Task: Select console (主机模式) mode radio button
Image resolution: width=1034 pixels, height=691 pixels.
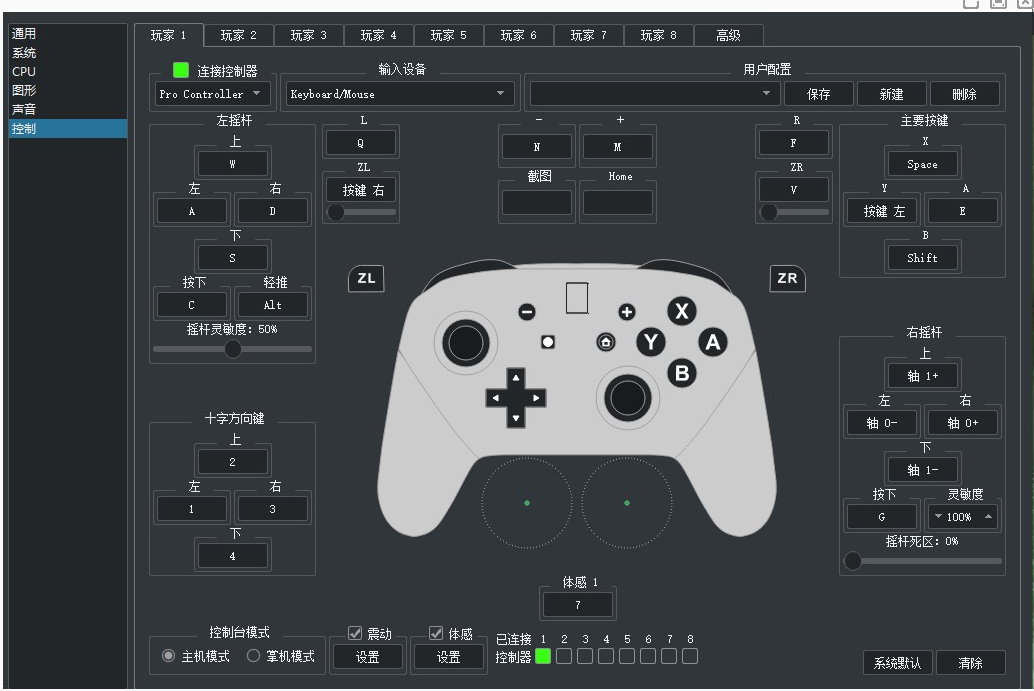Action: point(168,656)
